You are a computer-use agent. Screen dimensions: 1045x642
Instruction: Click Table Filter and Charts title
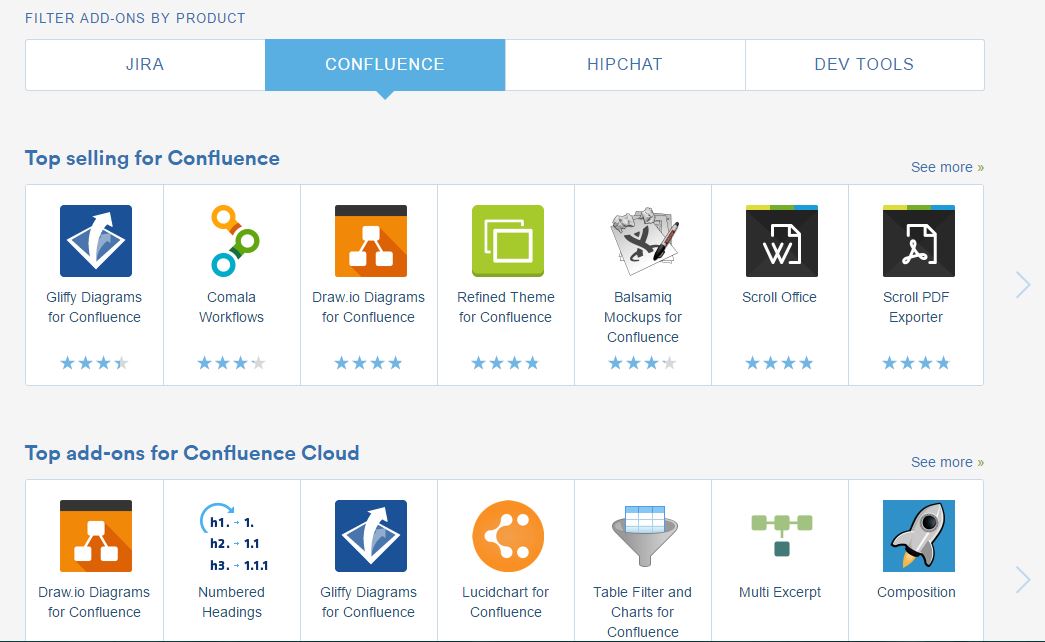point(643,612)
